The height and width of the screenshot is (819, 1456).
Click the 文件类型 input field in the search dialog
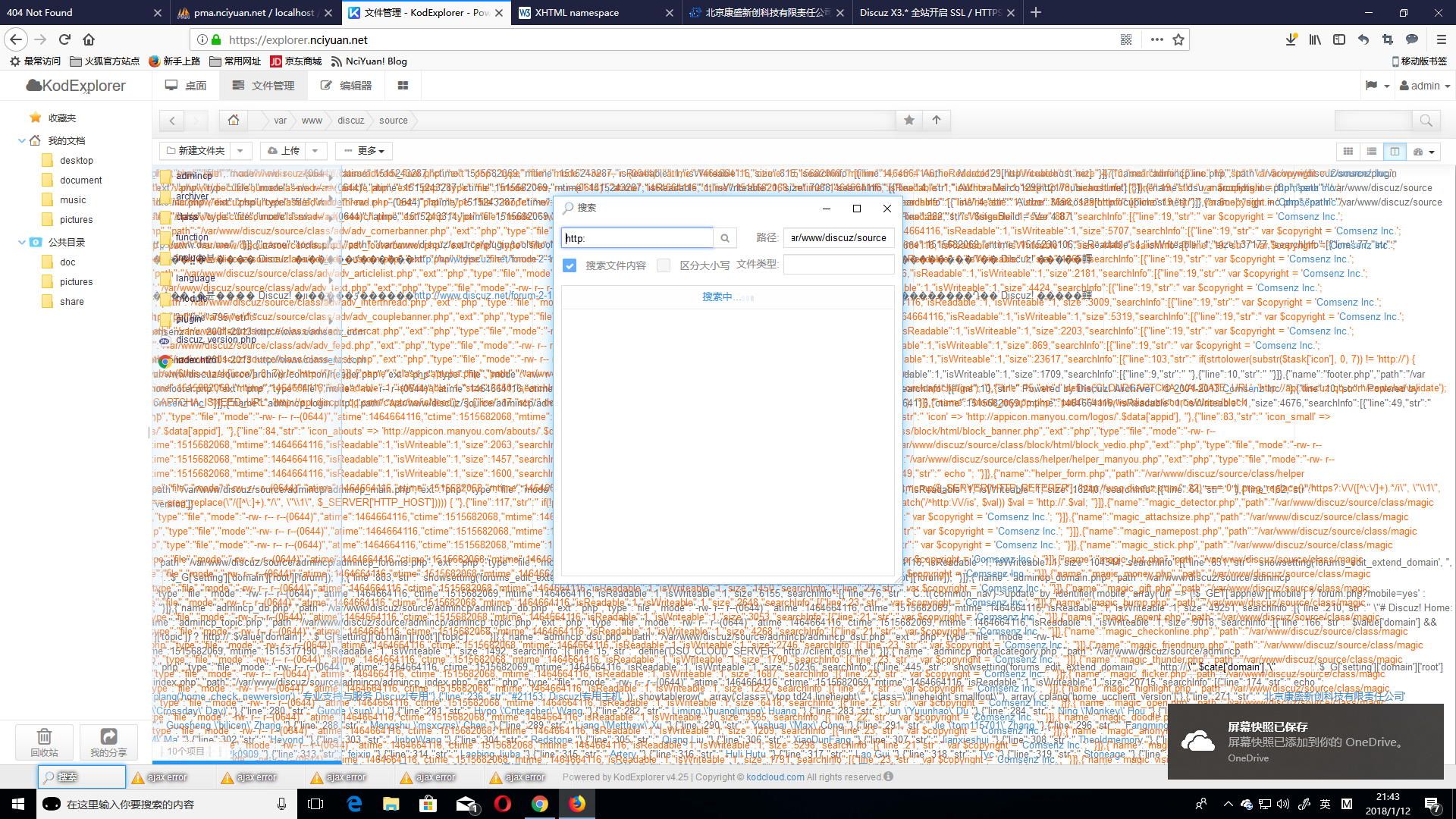[x=838, y=264]
